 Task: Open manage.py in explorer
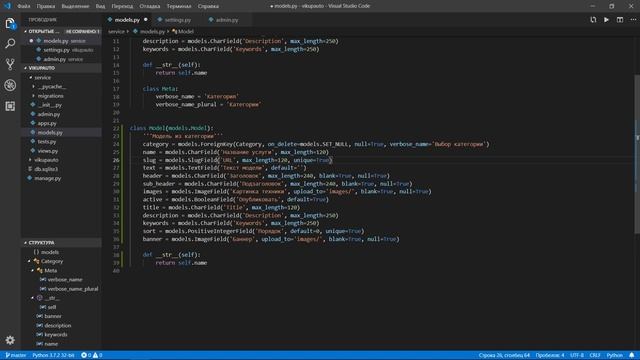coord(48,178)
